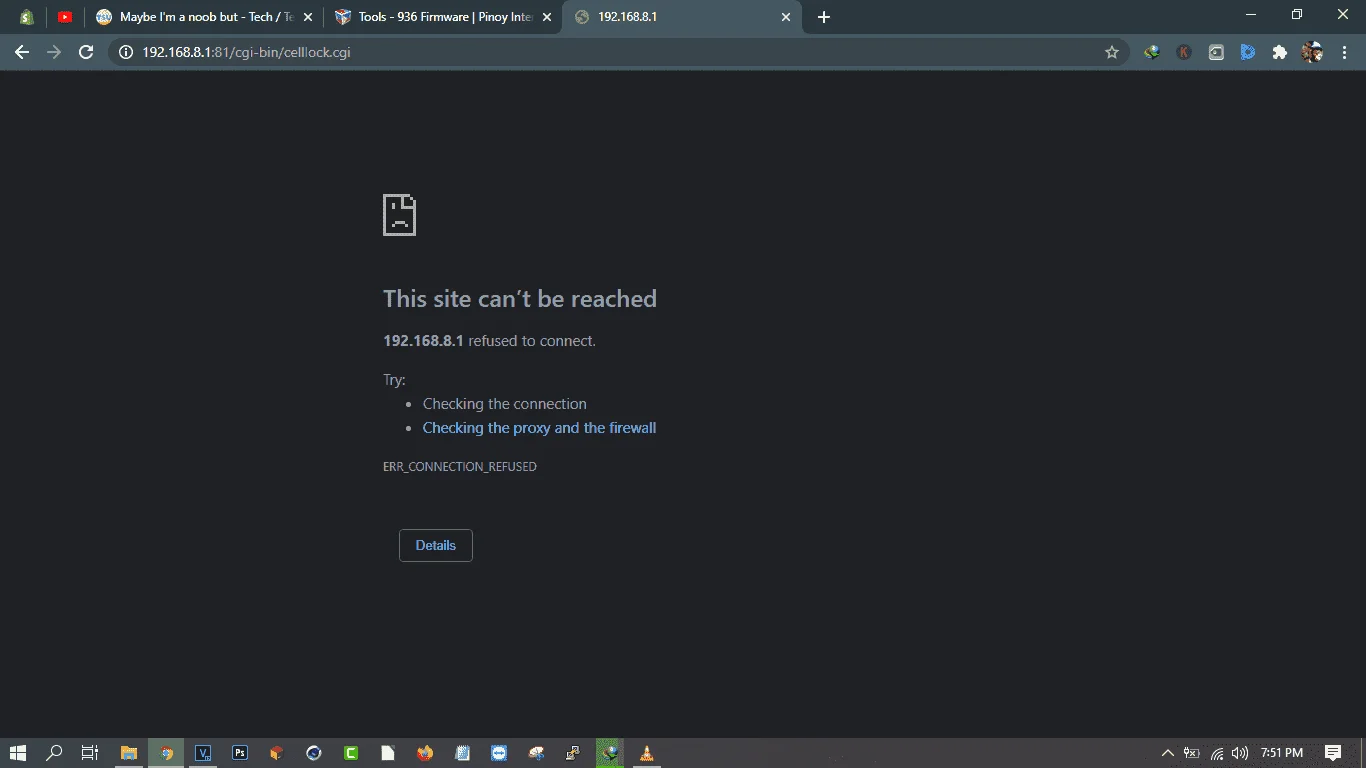
Task: Restore down the Chrome window
Action: click(1297, 14)
